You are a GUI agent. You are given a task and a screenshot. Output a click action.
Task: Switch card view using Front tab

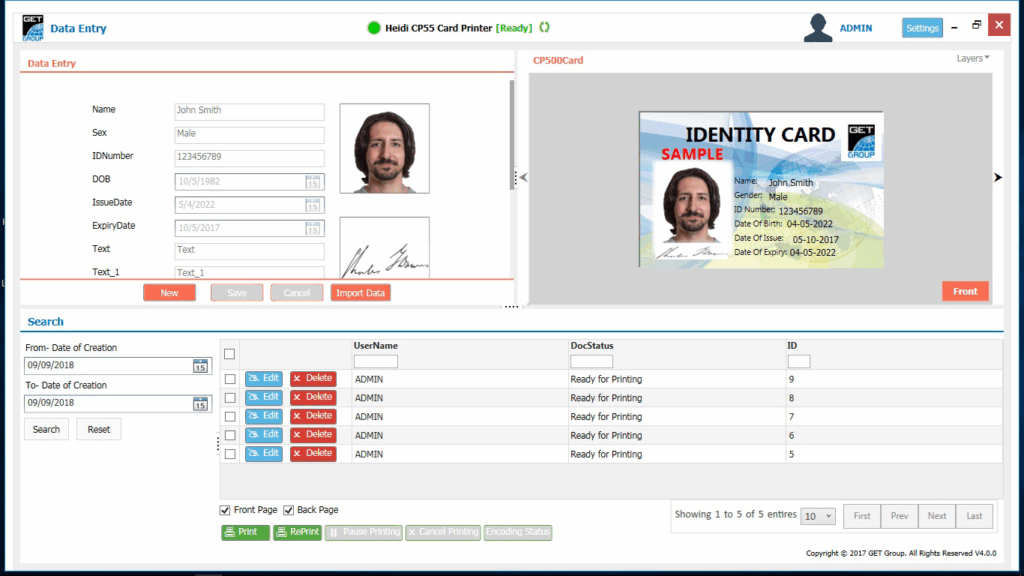[965, 291]
